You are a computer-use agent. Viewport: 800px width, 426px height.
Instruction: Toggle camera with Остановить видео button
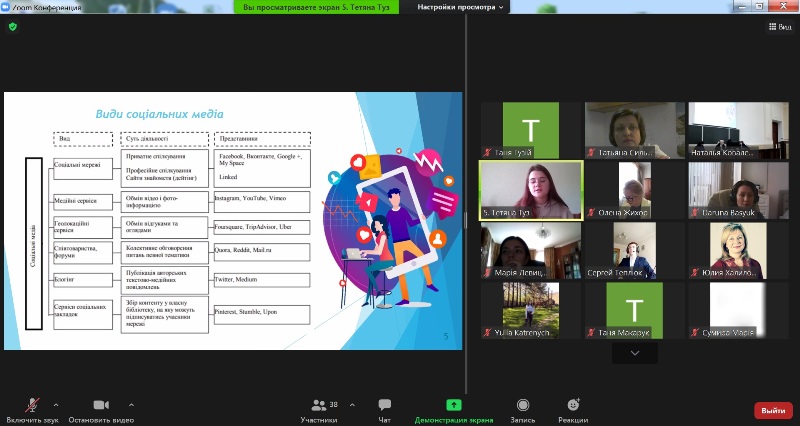pyautogui.click(x=101, y=405)
